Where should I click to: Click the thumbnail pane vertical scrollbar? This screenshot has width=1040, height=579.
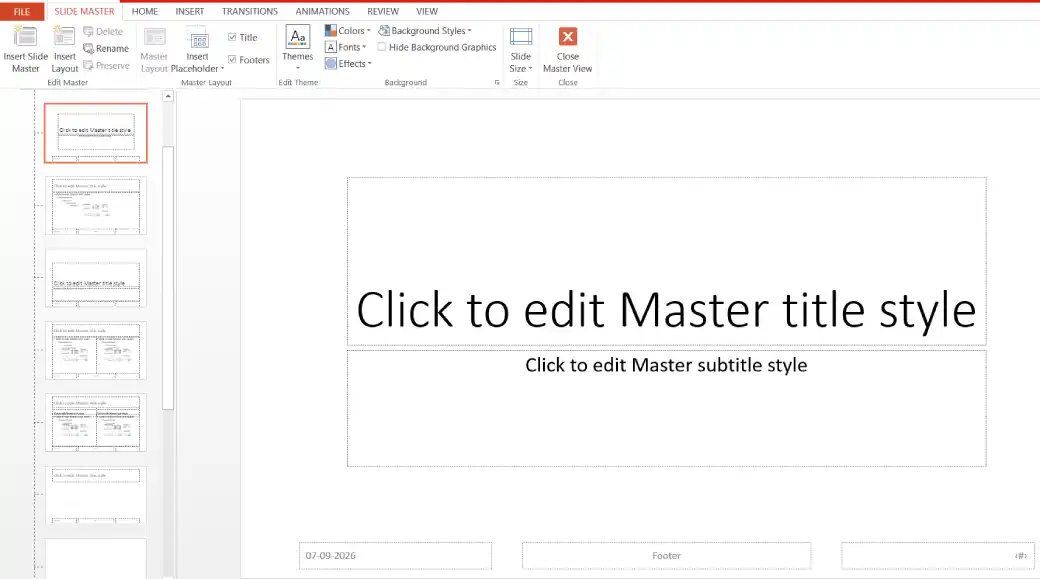click(x=168, y=277)
